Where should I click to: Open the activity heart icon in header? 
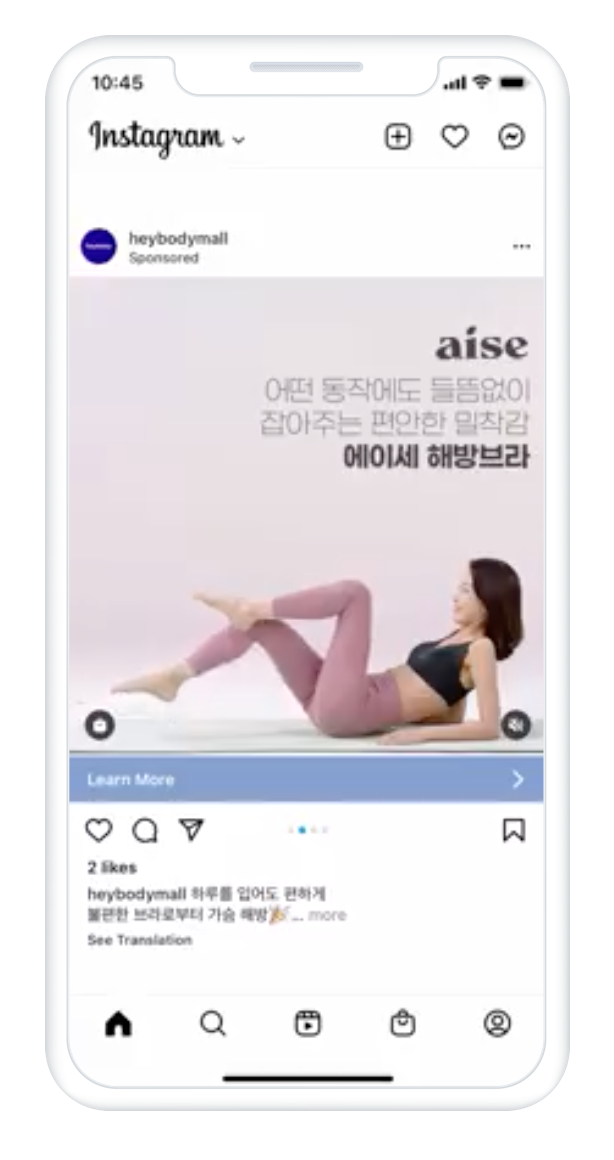[455, 137]
